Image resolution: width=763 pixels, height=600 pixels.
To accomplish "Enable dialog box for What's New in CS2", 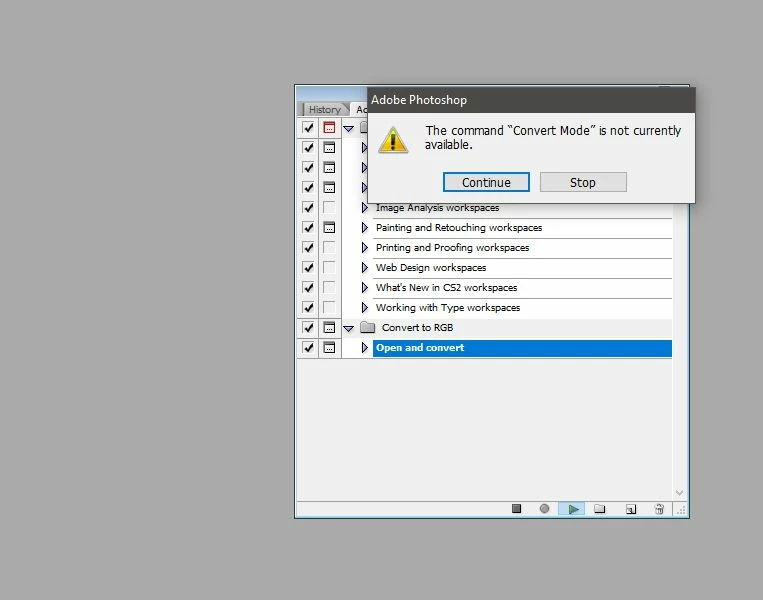I will tap(329, 287).
